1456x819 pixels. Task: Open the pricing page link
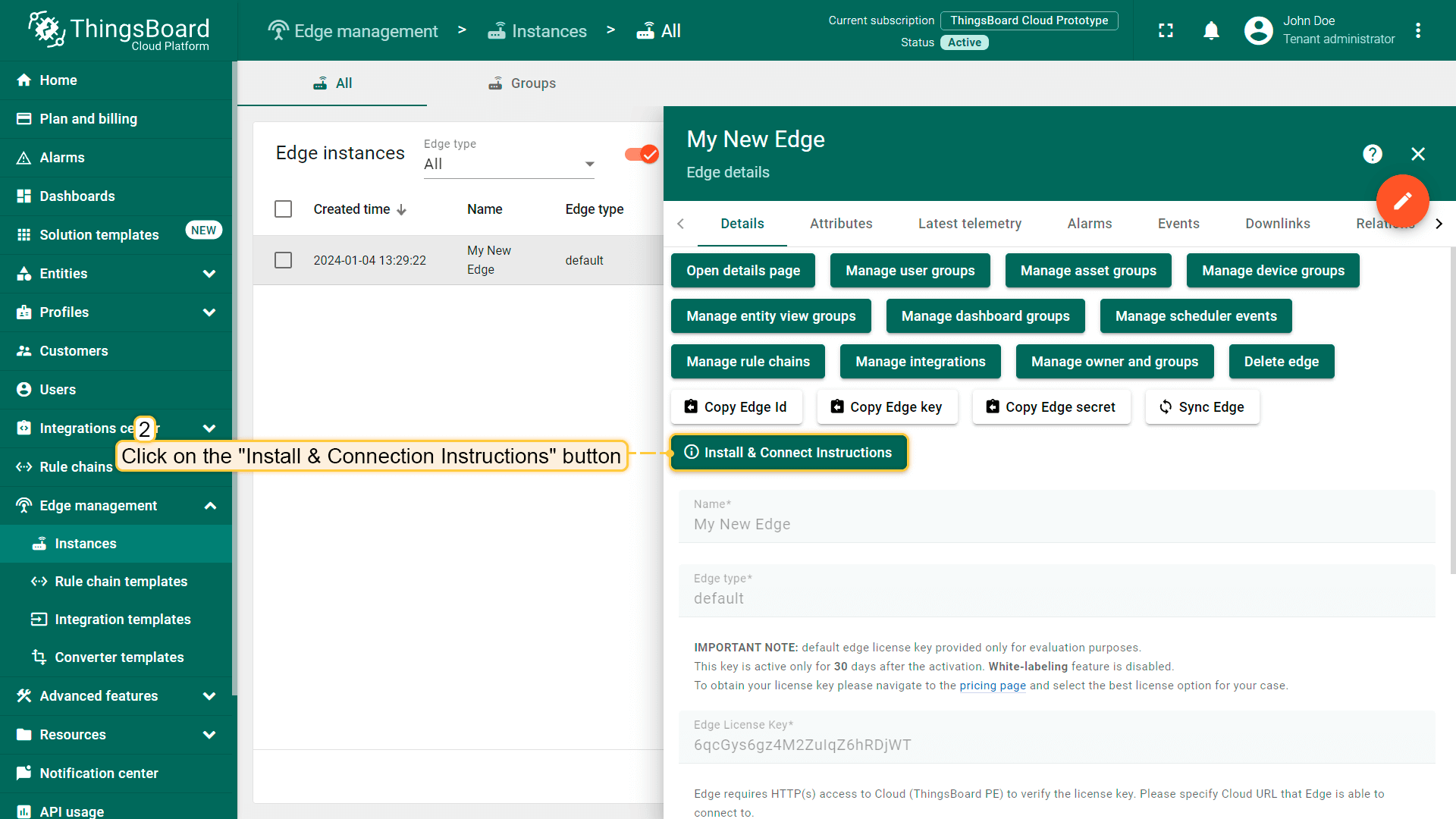992,686
